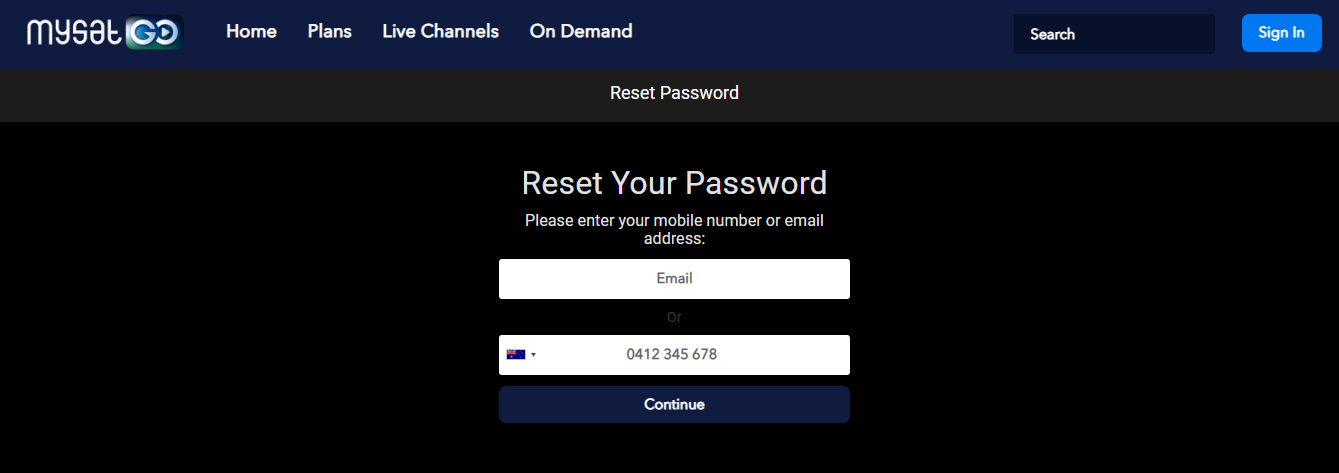Image resolution: width=1339 pixels, height=473 pixels.
Task: Click the 0412 345 678 placeholder text
Action: pyautogui.click(x=672, y=354)
